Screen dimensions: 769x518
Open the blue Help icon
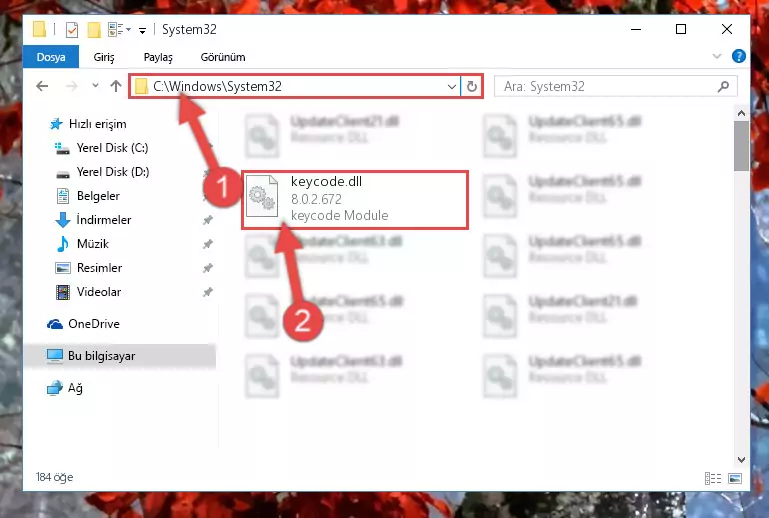[x=739, y=56]
